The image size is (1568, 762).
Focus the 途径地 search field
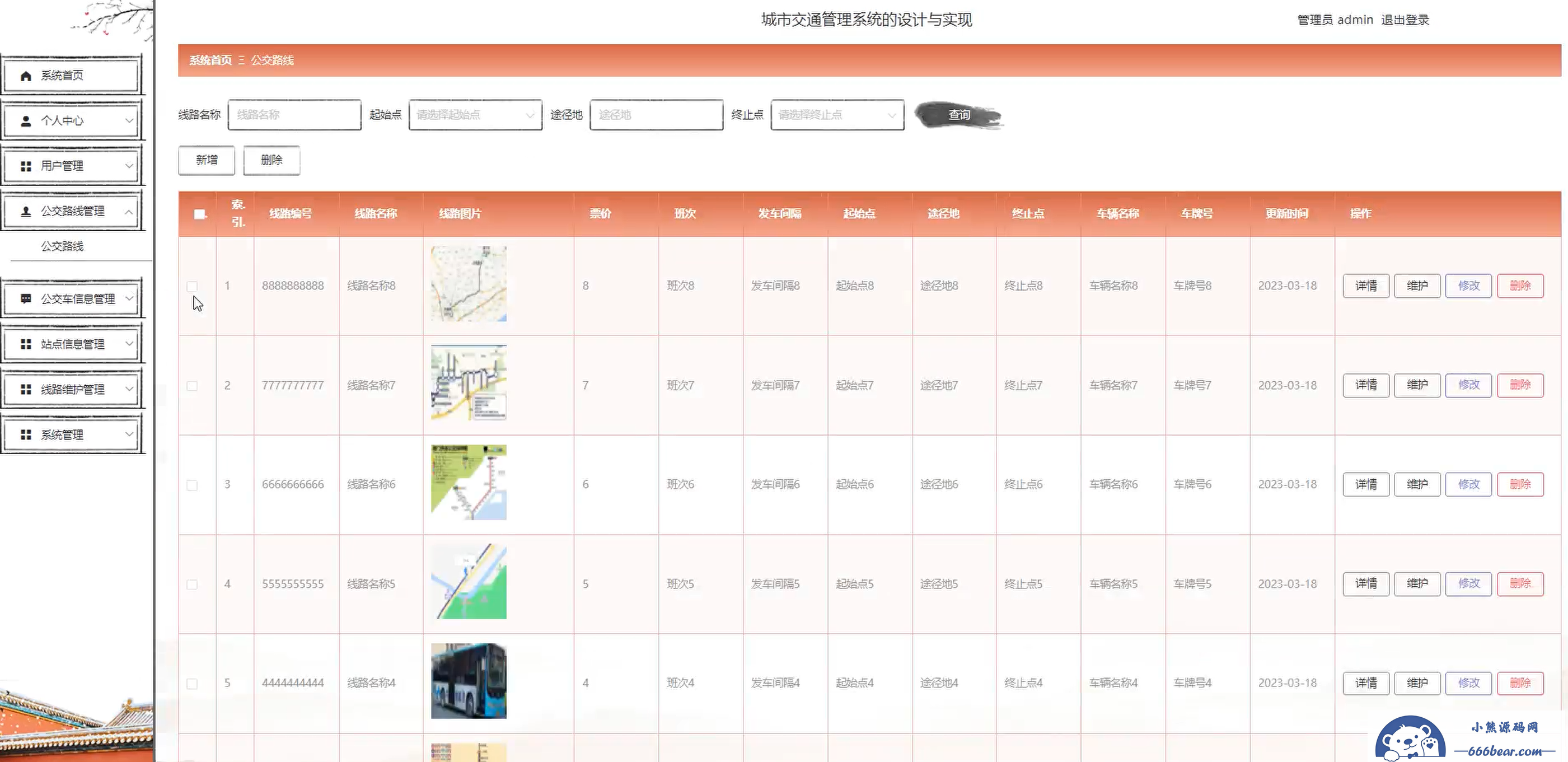click(x=656, y=115)
